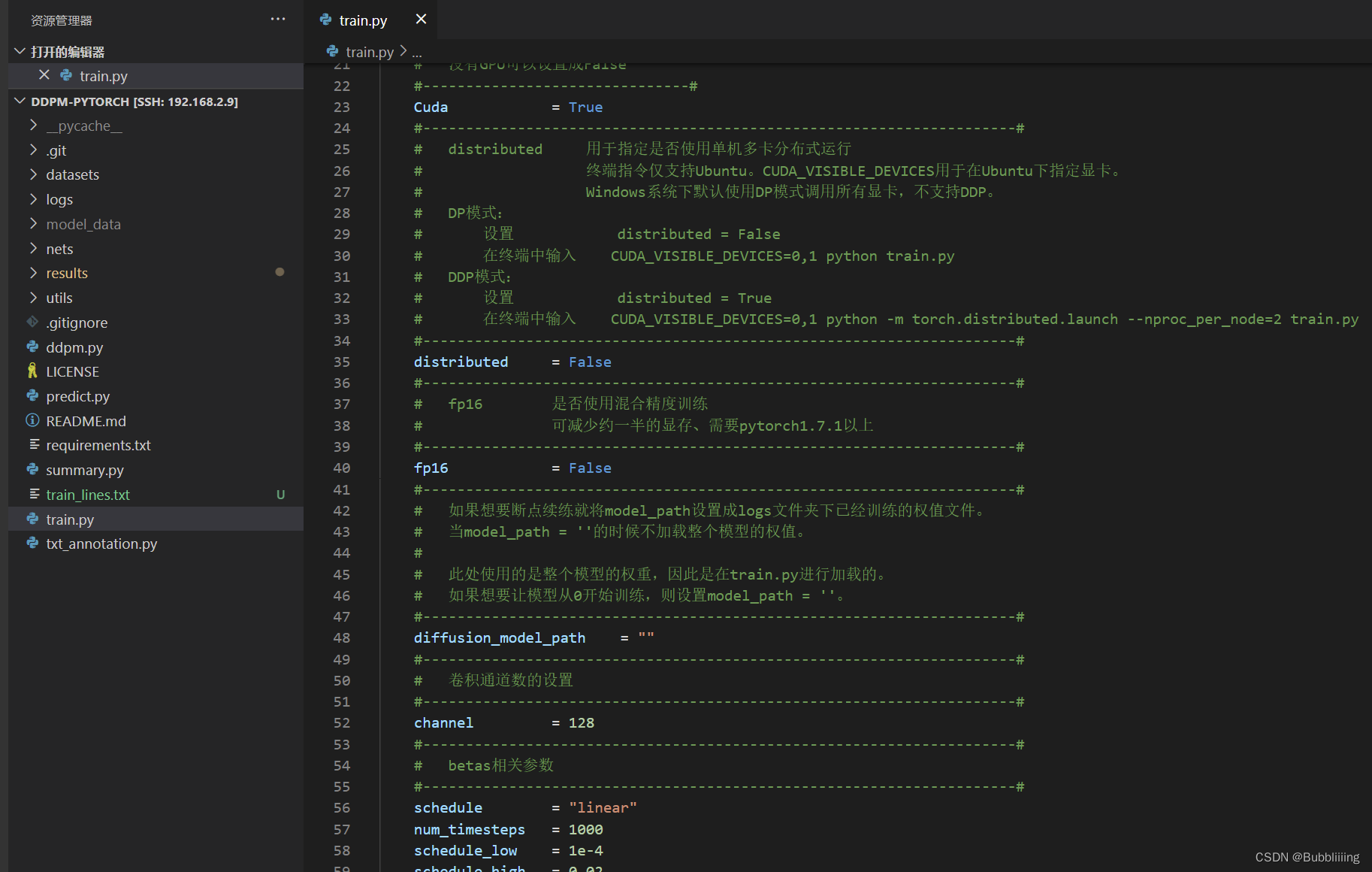Viewport: 1372px width, 872px height.
Task: Click train.py breadcrumb item
Action: [x=370, y=52]
